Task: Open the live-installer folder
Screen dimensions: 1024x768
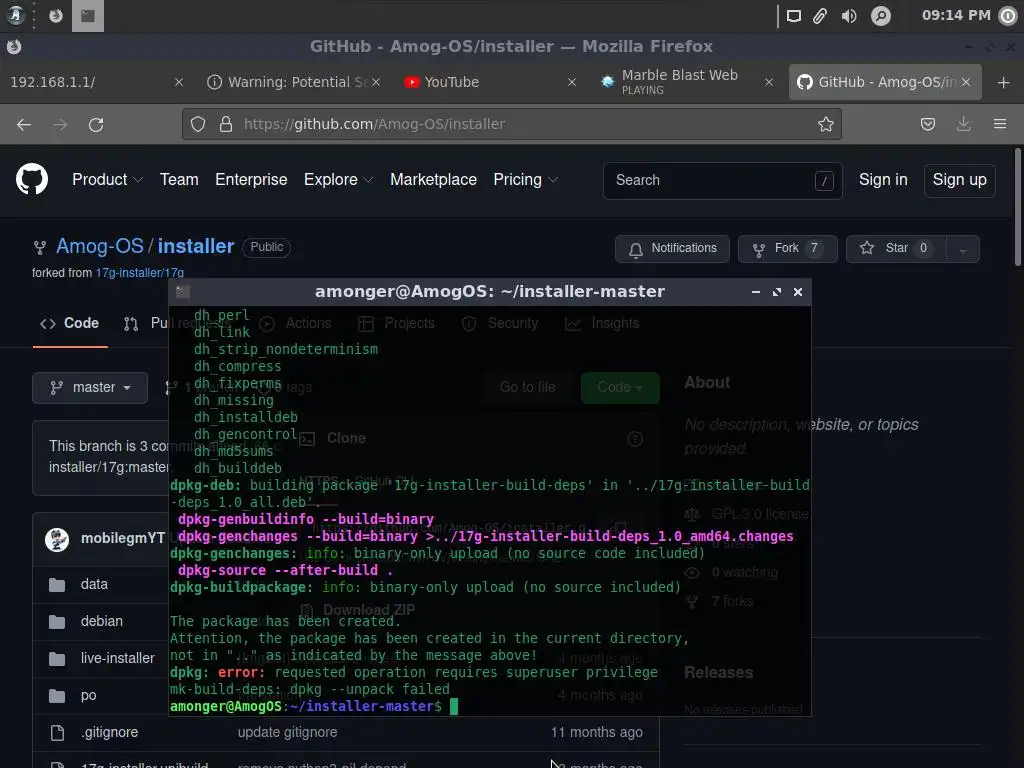Action: click(x=118, y=658)
